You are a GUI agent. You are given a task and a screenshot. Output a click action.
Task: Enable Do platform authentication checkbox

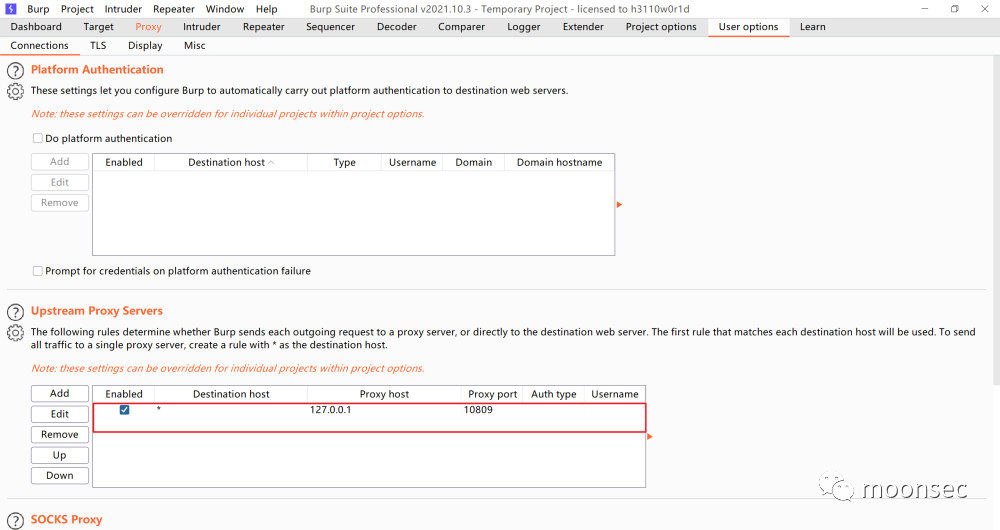(38, 138)
